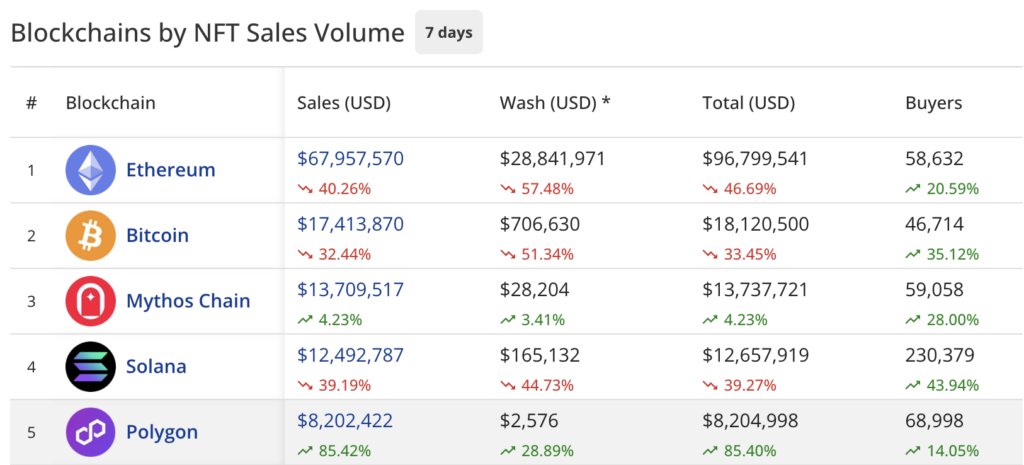Click Polygon sales value $8,202,422
The width and height of the screenshot is (1024, 465).
pyautogui.click(x=345, y=421)
